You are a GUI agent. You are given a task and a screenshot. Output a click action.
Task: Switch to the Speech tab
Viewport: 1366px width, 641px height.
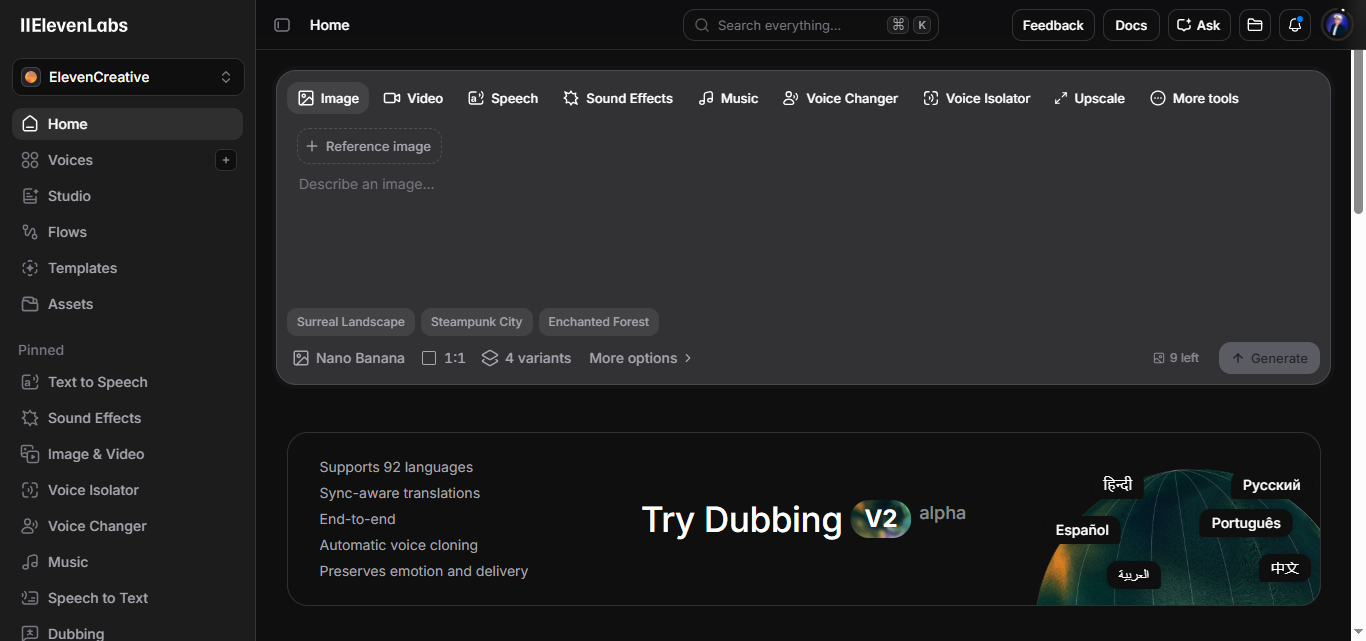(x=503, y=98)
